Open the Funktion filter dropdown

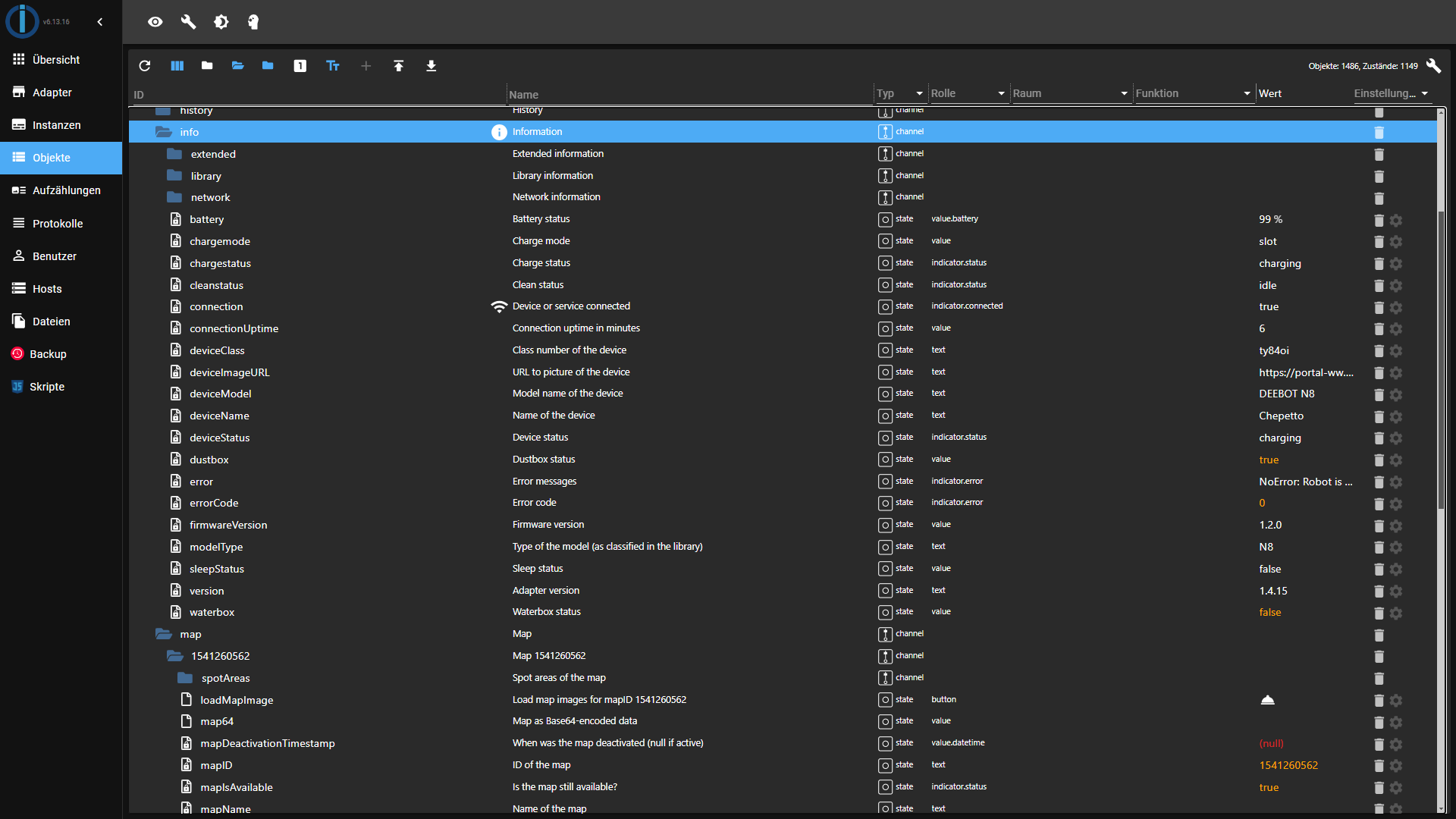point(1194,93)
